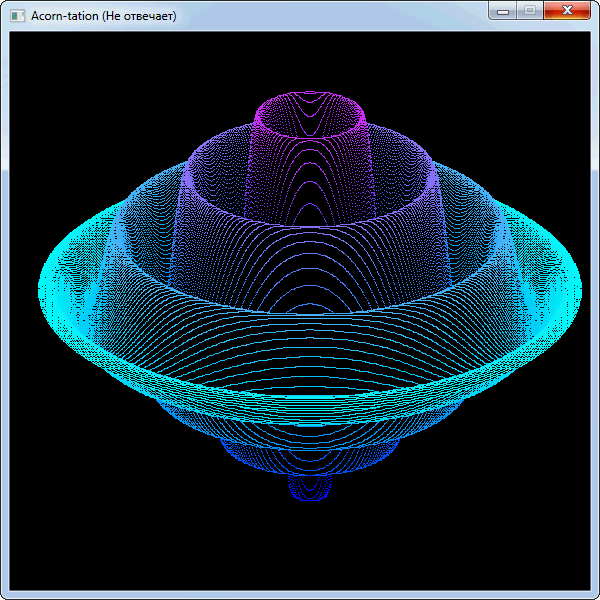Close the Acorn-tation window
600x600 pixels.
567,10
